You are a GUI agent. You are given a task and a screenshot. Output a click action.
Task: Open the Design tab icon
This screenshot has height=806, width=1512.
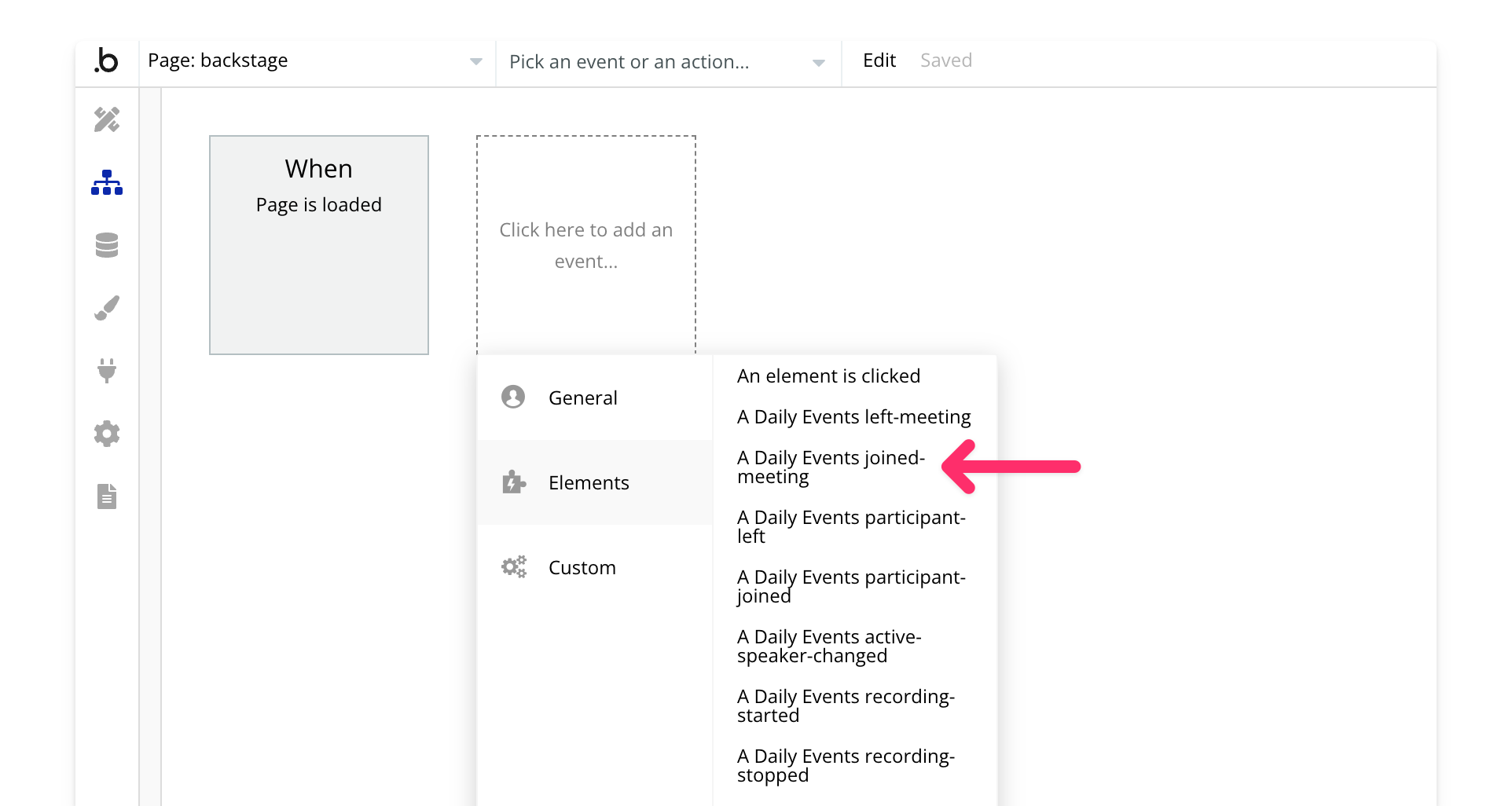(107, 119)
